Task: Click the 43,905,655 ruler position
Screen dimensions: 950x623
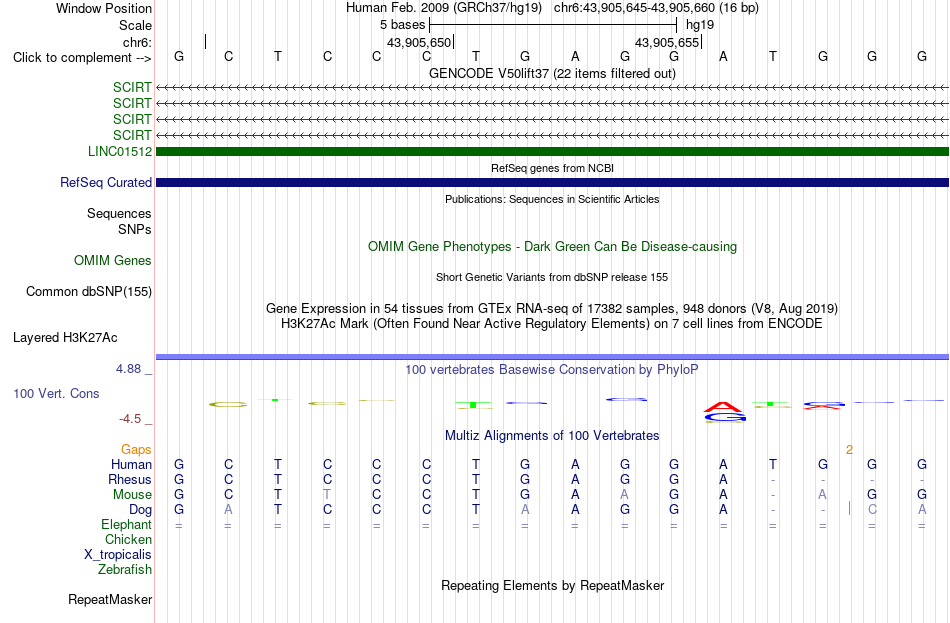Action: click(667, 42)
